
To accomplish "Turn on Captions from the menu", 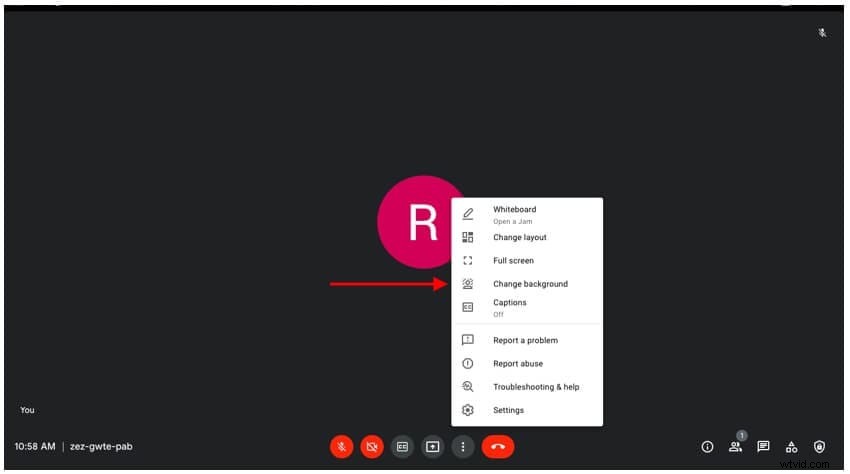I will 527,308.
